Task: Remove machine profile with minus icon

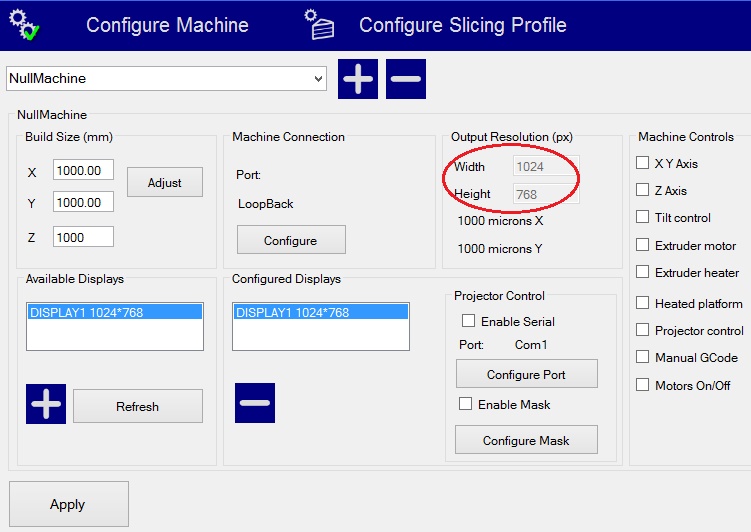Action: click(x=405, y=79)
